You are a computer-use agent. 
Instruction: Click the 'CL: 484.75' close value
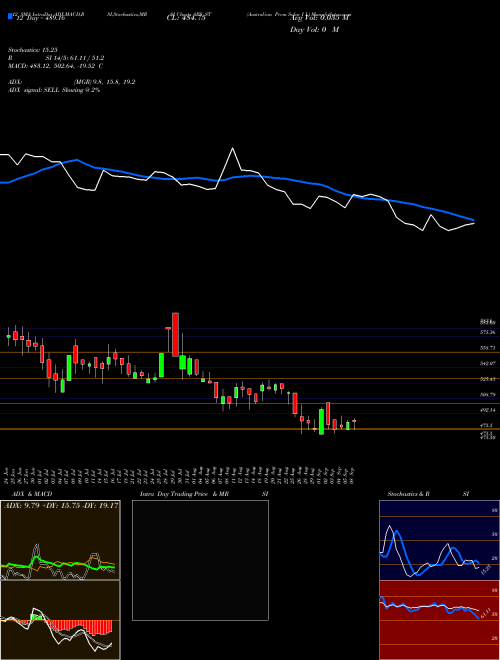pos(186,19)
